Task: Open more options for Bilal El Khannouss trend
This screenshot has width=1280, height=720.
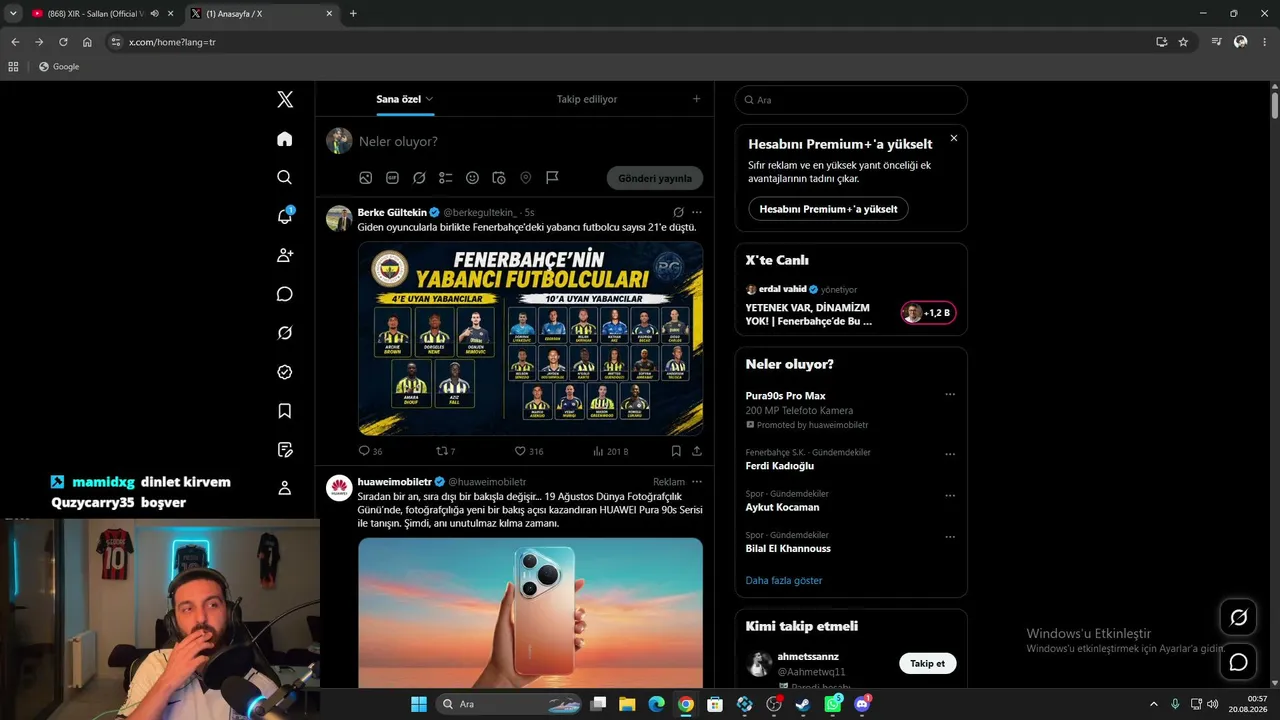Action: [x=950, y=536]
